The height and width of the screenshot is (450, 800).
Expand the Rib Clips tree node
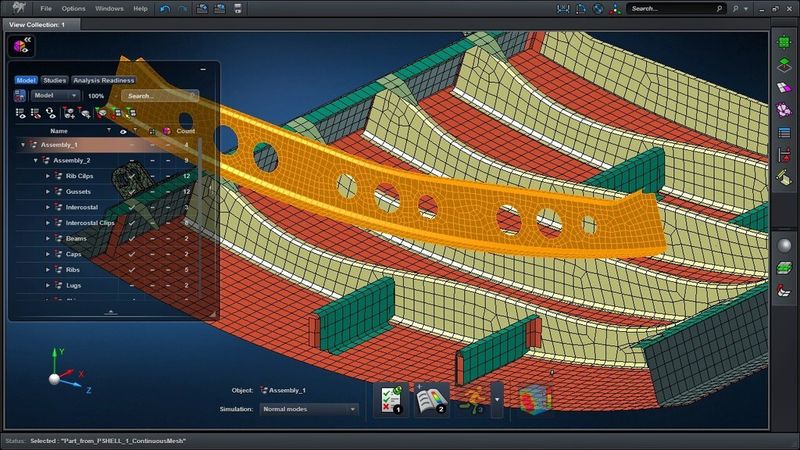pyautogui.click(x=48, y=176)
